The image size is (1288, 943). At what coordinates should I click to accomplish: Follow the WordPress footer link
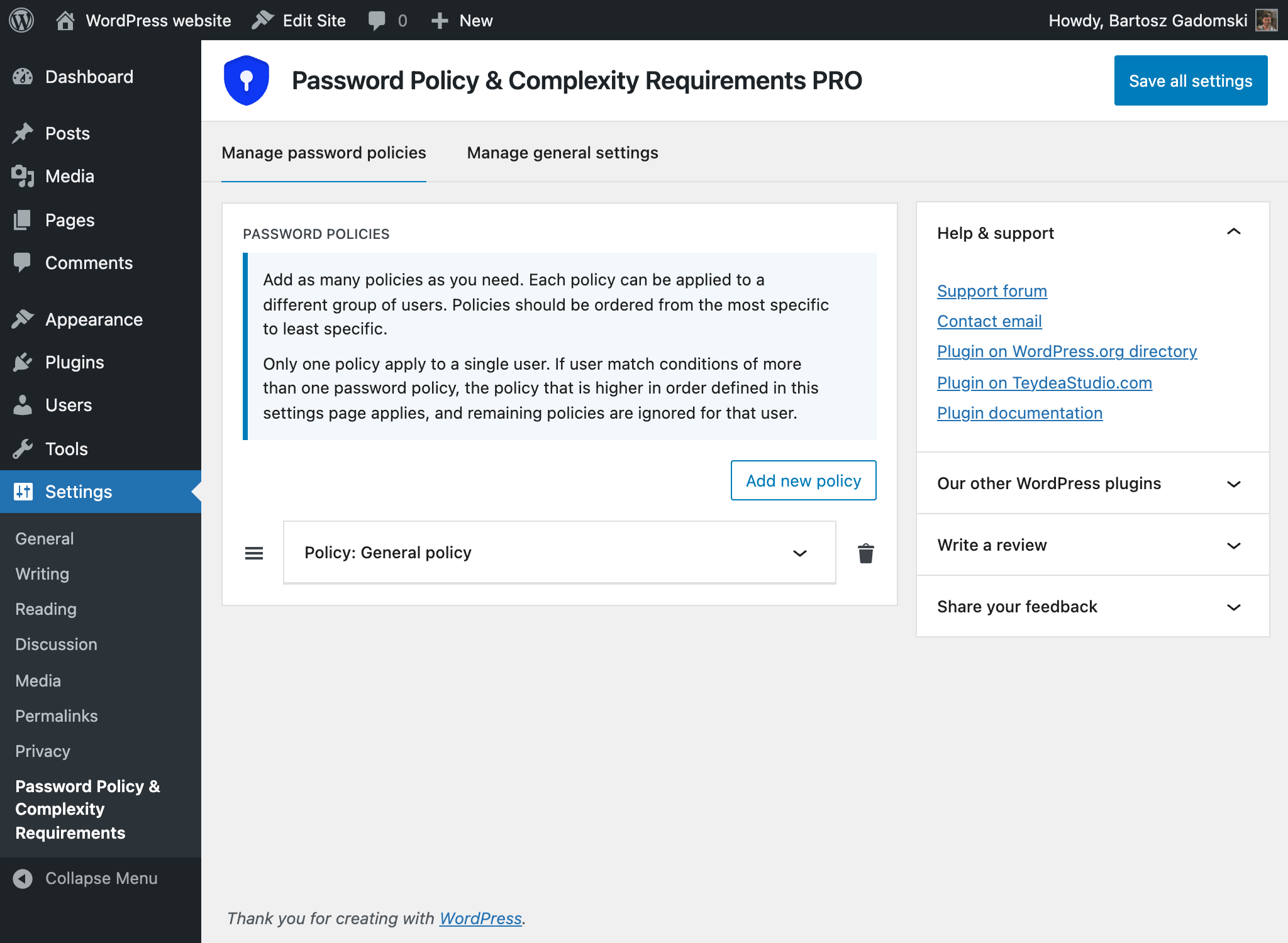pyautogui.click(x=480, y=918)
